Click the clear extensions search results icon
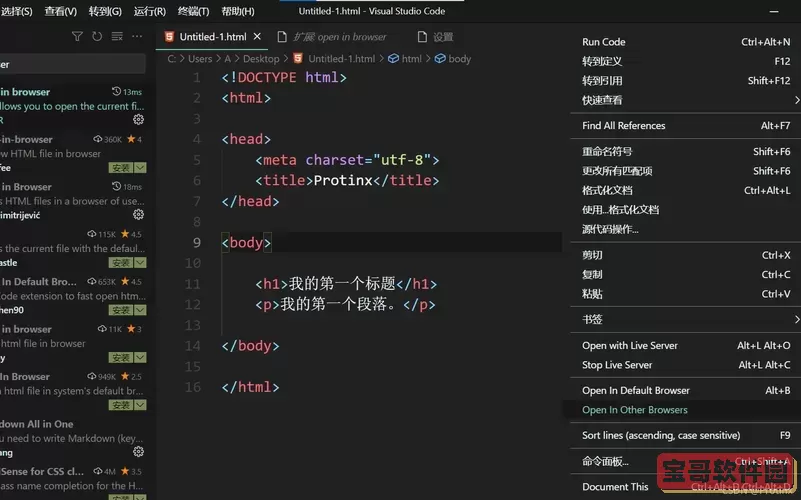The height and width of the screenshot is (500, 801). click(117, 36)
